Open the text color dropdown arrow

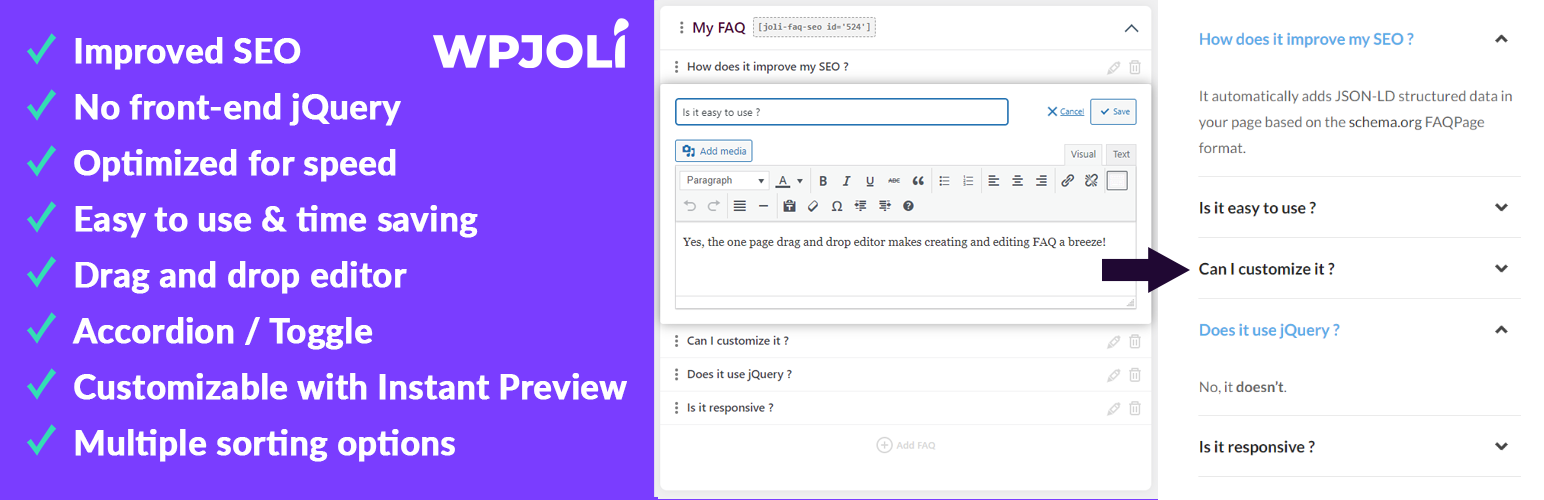799,181
